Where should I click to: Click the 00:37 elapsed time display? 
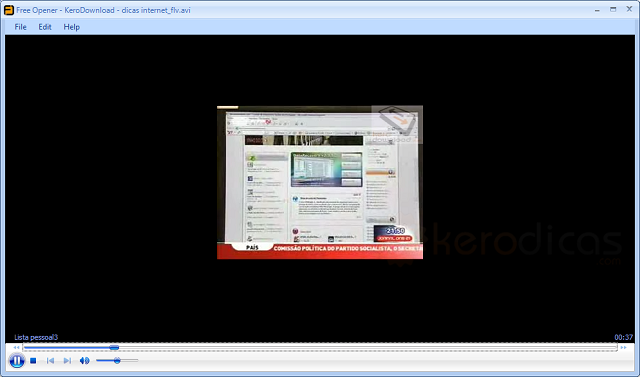coord(624,337)
